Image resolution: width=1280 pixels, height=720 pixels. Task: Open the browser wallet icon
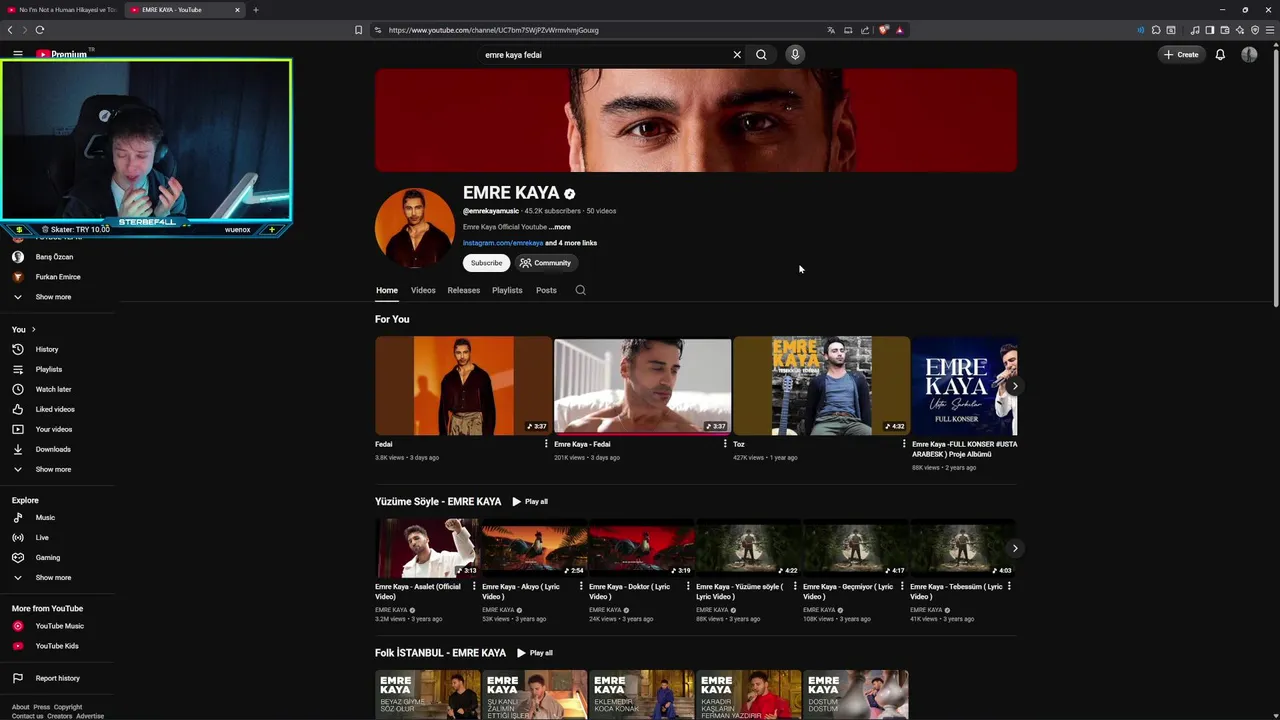click(1225, 30)
